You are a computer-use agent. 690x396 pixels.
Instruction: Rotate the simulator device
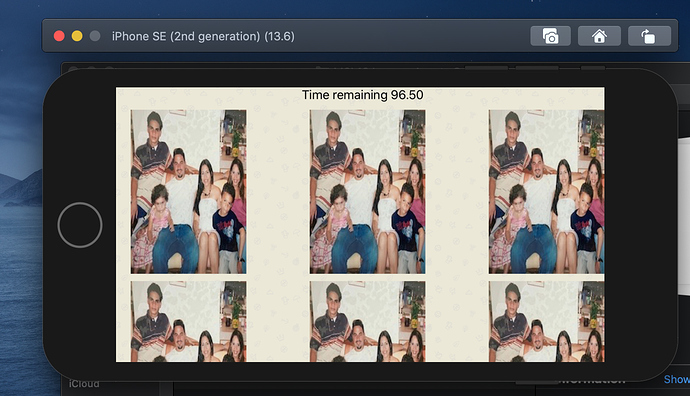(649, 36)
